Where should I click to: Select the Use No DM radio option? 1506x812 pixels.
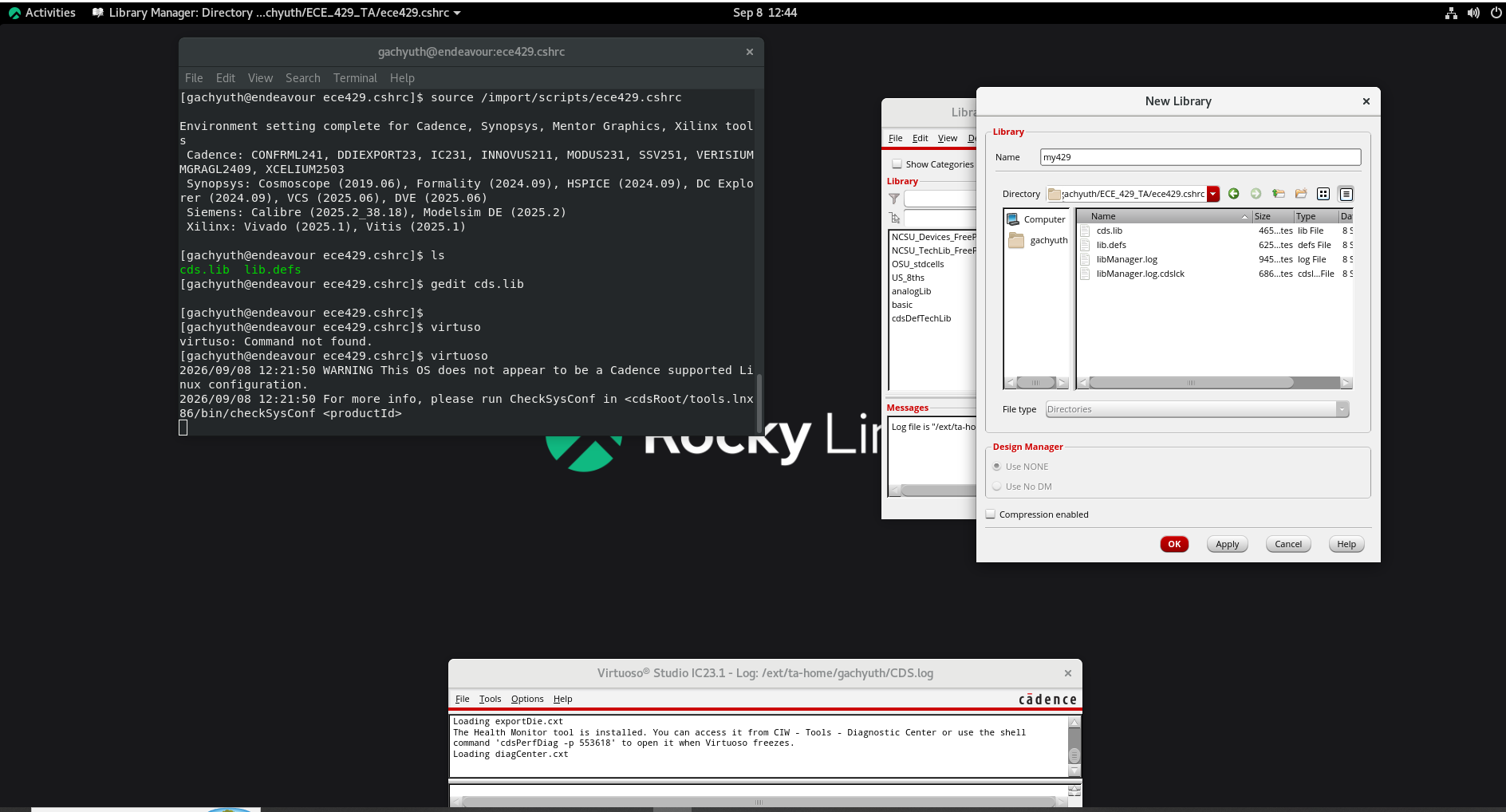996,487
